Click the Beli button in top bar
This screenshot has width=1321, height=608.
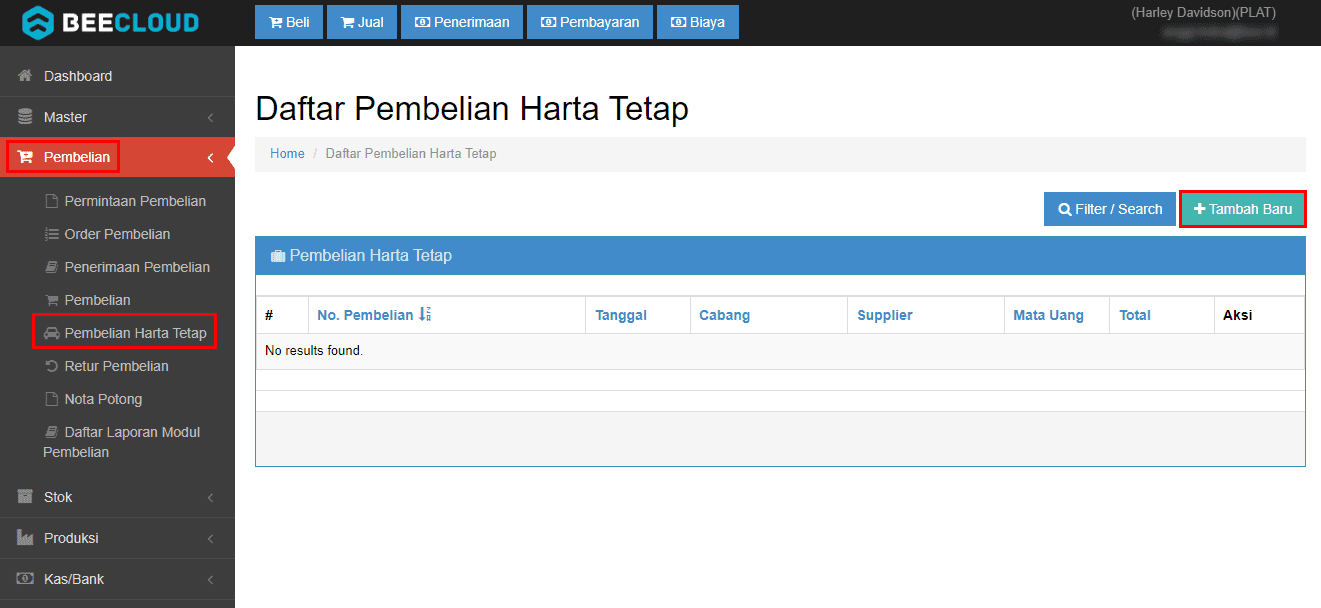289,22
